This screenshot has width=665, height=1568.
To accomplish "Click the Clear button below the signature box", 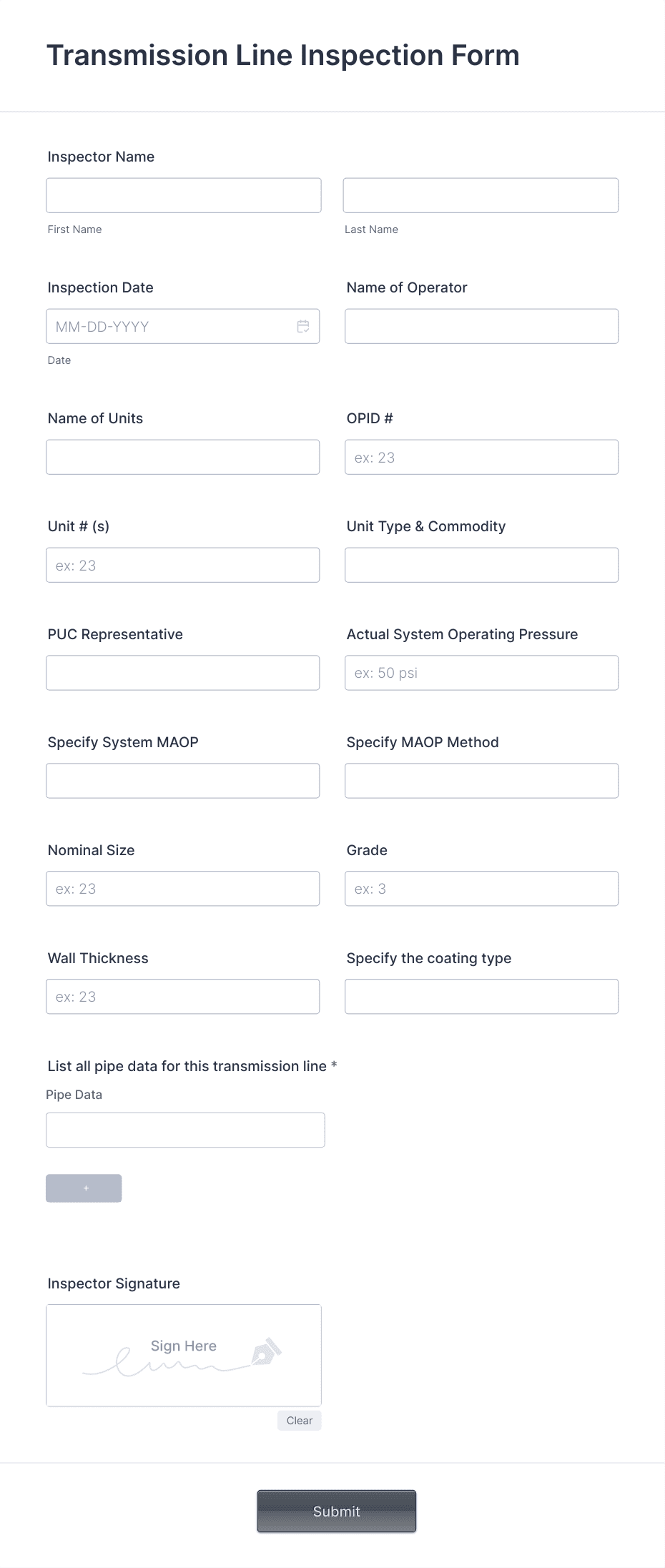I will (x=299, y=1420).
